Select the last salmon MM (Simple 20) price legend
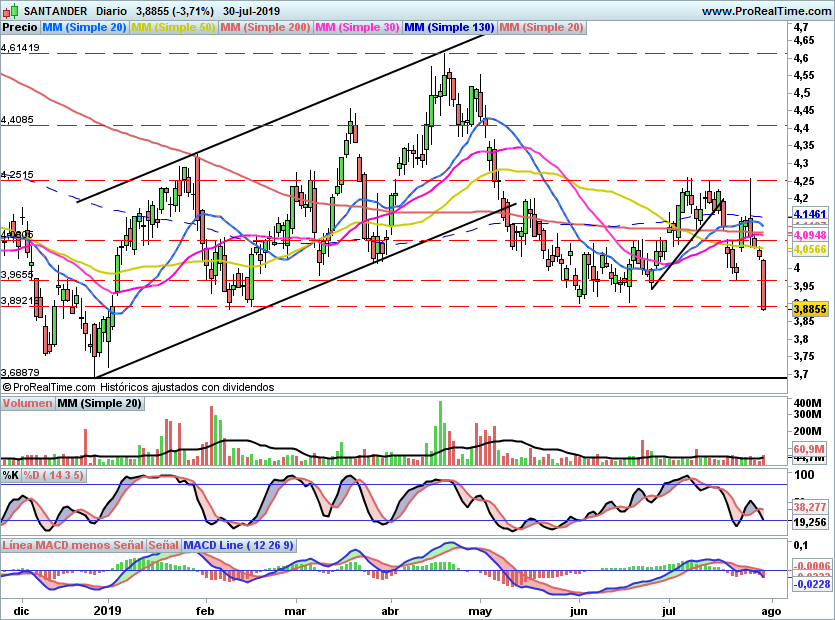The width and height of the screenshot is (835, 620). (542, 27)
